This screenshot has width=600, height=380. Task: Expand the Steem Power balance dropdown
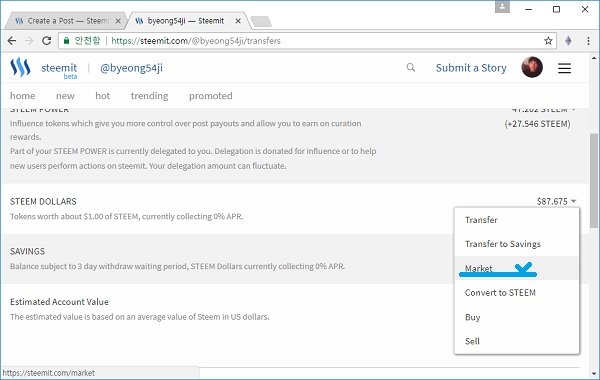544,110
